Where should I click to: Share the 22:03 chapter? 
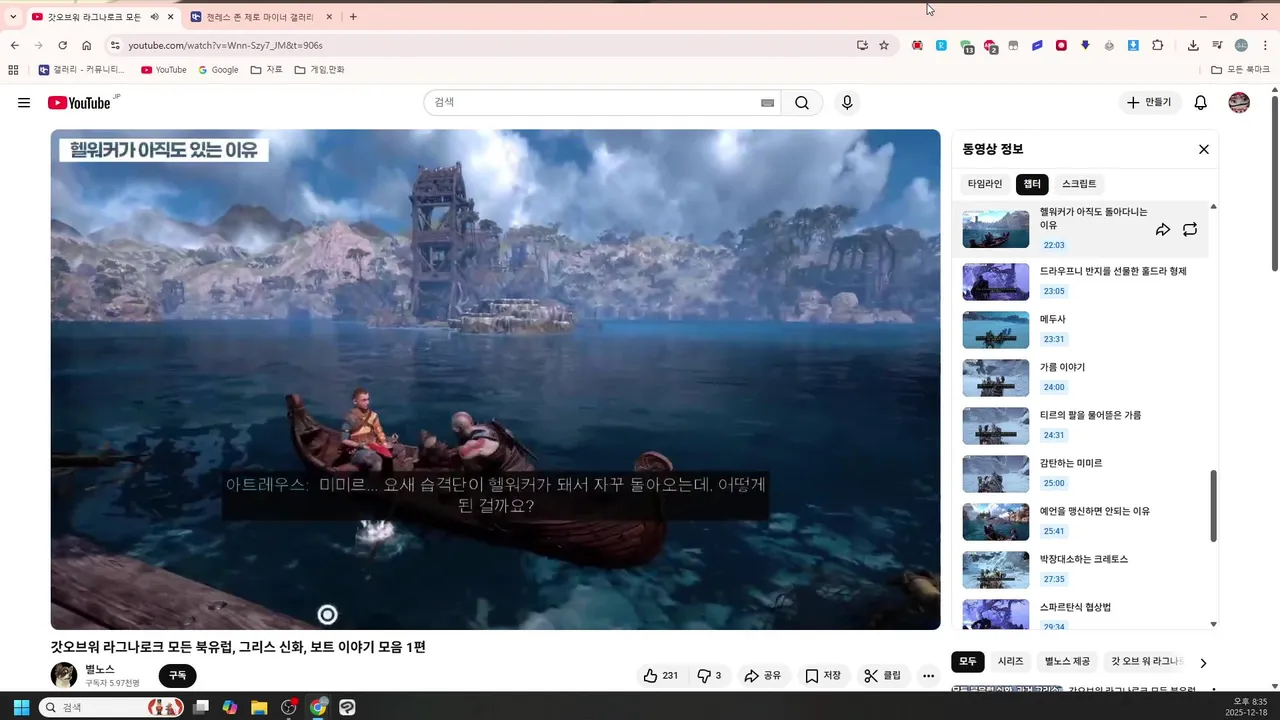click(1163, 230)
